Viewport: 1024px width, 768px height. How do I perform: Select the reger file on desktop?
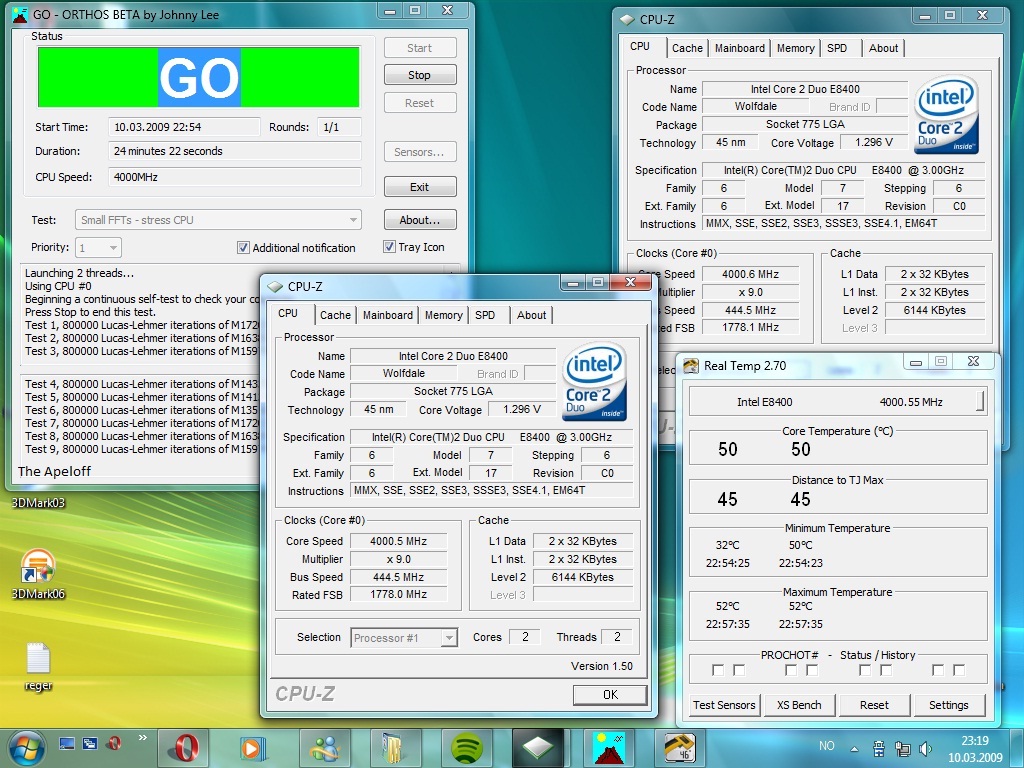coord(38,666)
